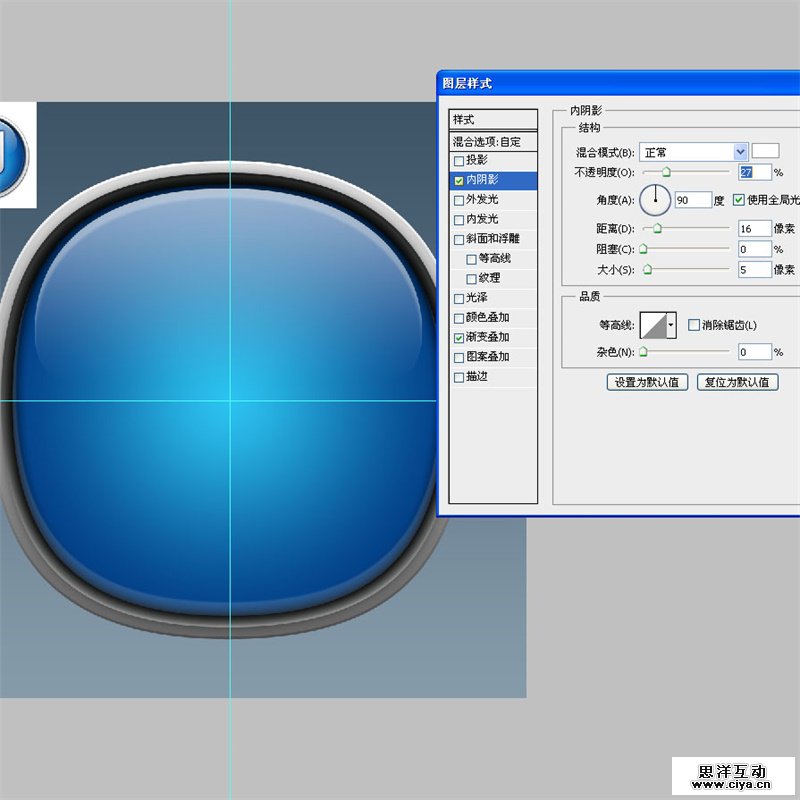800x800 pixels.
Task: Toggle the 使用全局光 checkbox
Action: tap(739, 200)
